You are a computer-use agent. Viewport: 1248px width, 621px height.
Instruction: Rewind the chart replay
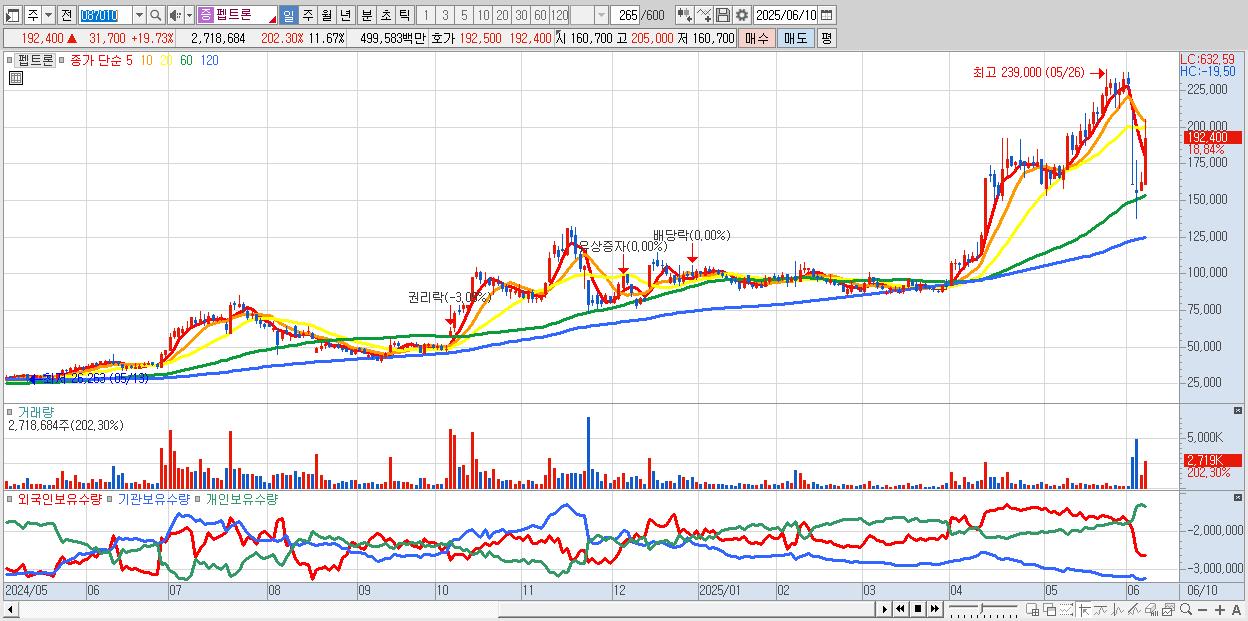[x=900, y=609]
